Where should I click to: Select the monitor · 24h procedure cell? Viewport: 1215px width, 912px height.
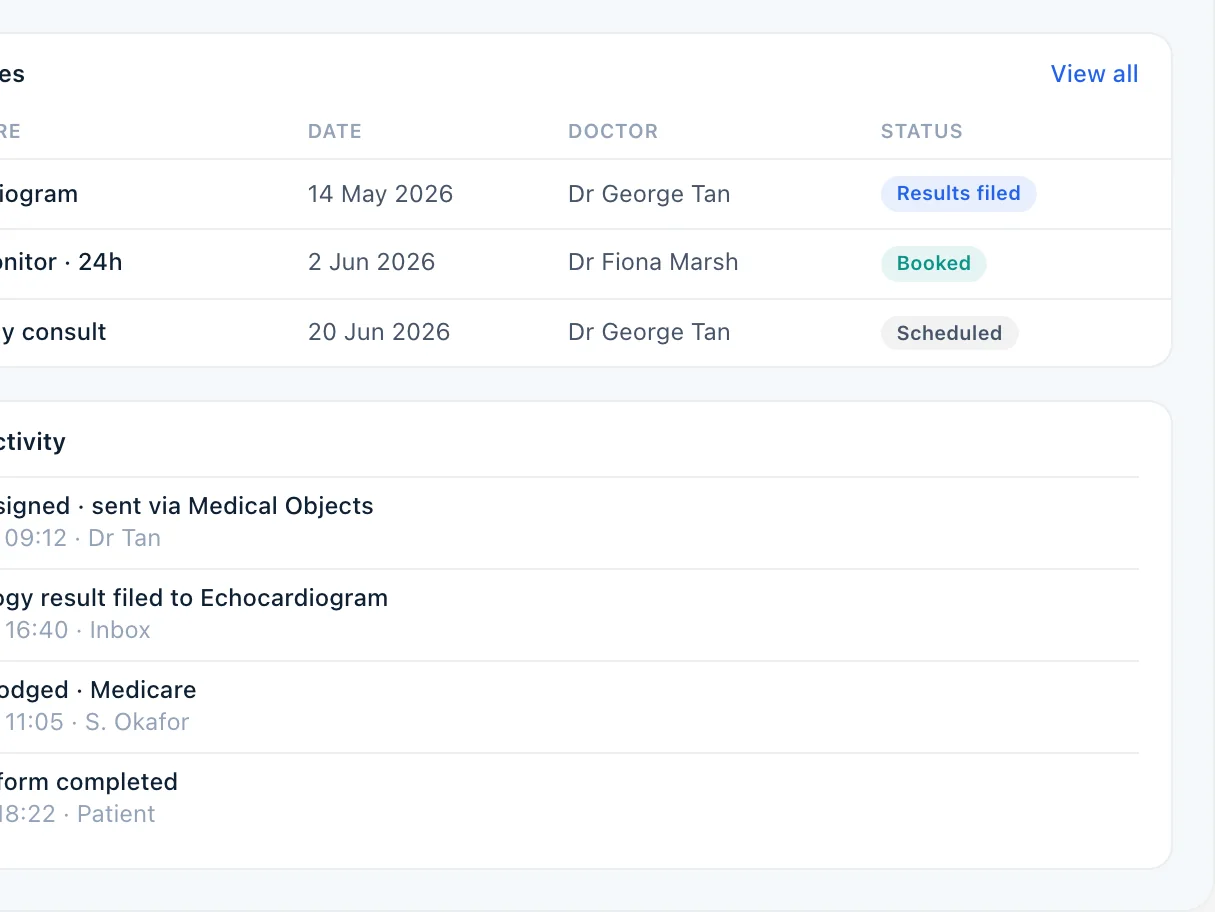[61, 262]
